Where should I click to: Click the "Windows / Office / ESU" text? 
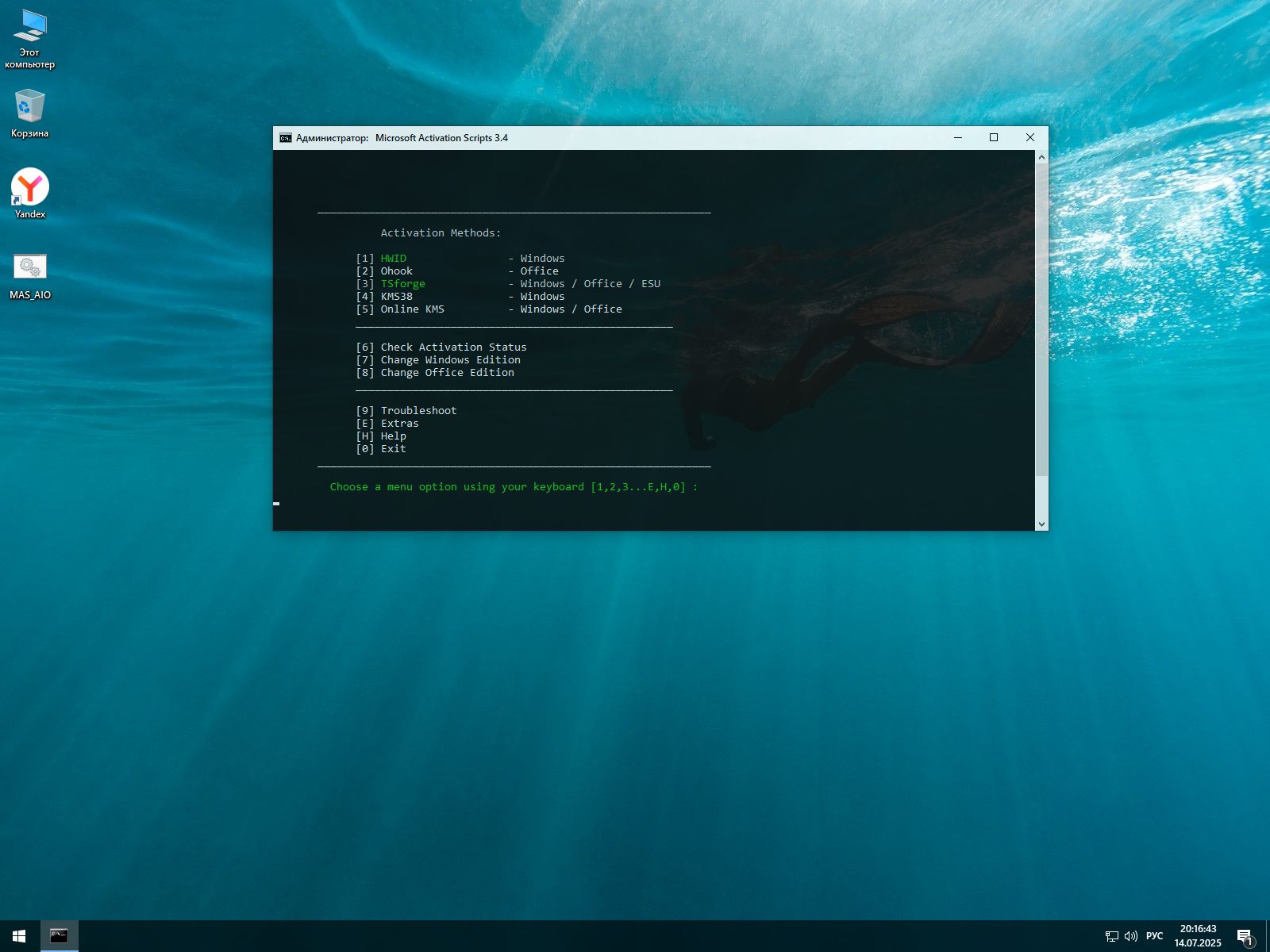coord(591,284)
